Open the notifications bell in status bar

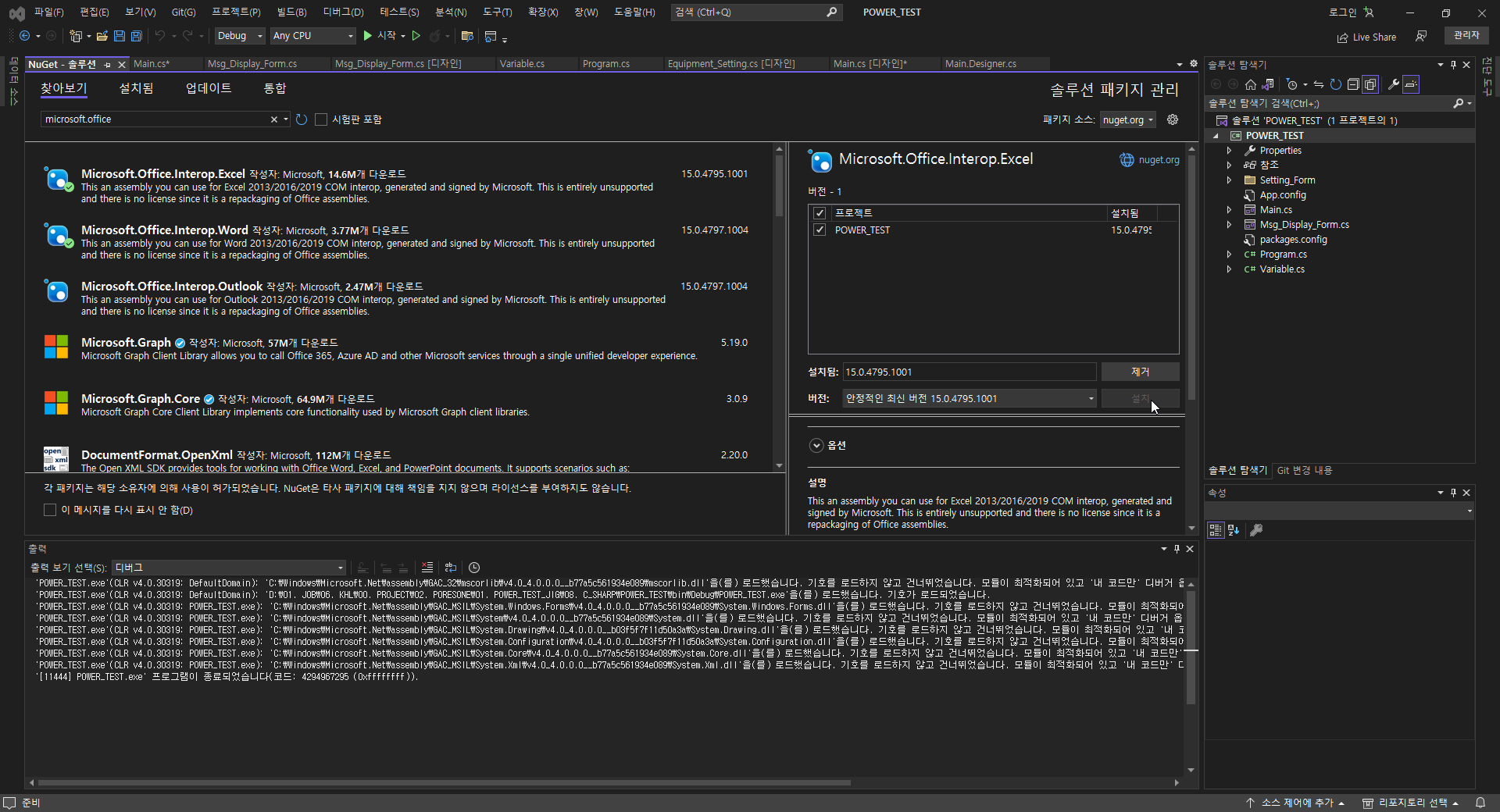[x=1480, y=803]
